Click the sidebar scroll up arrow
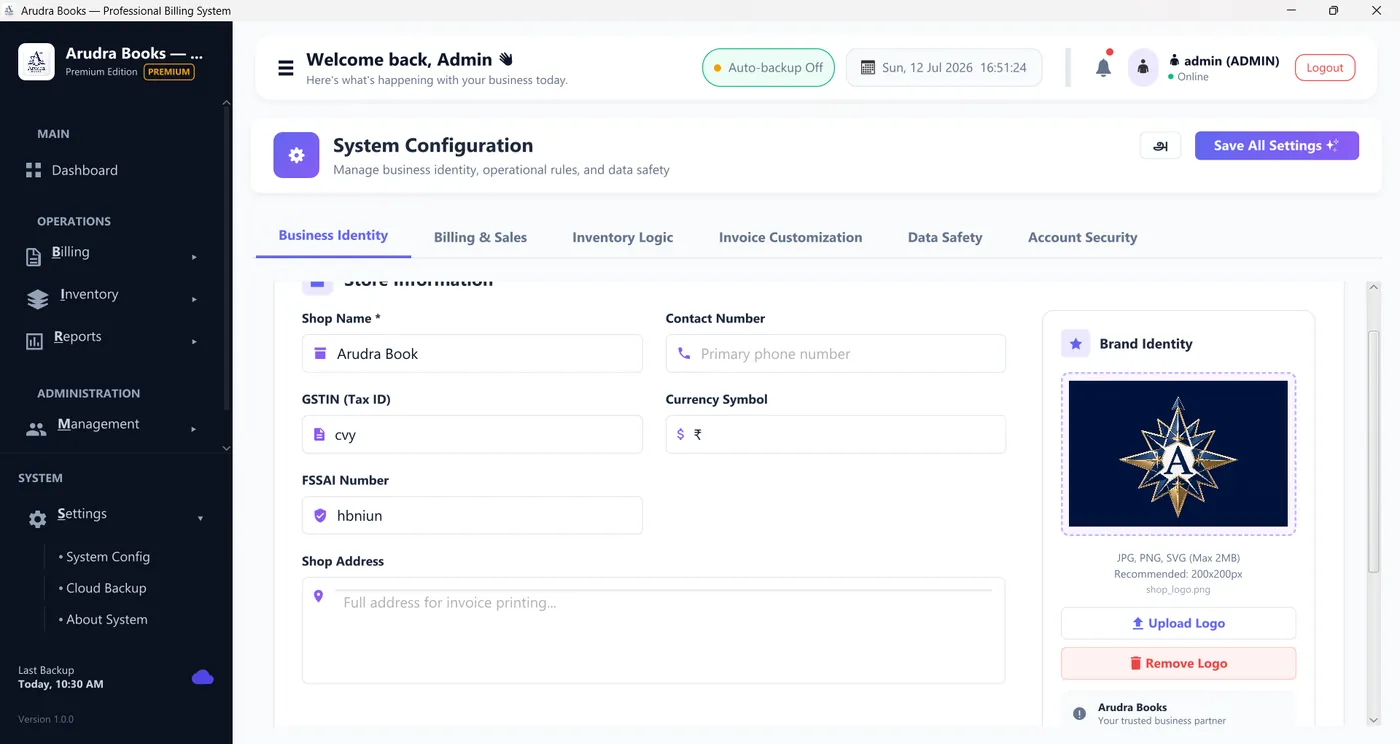 (226, 103)
